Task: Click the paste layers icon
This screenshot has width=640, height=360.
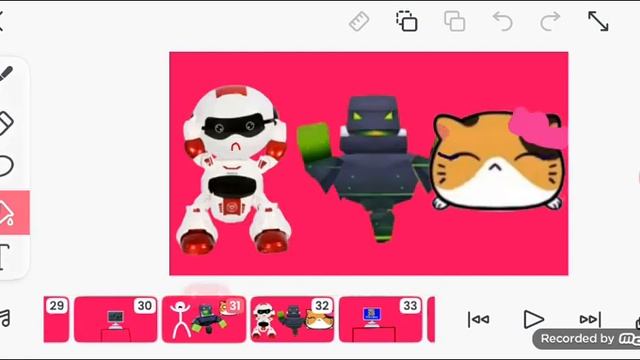Action: [454, 21]
